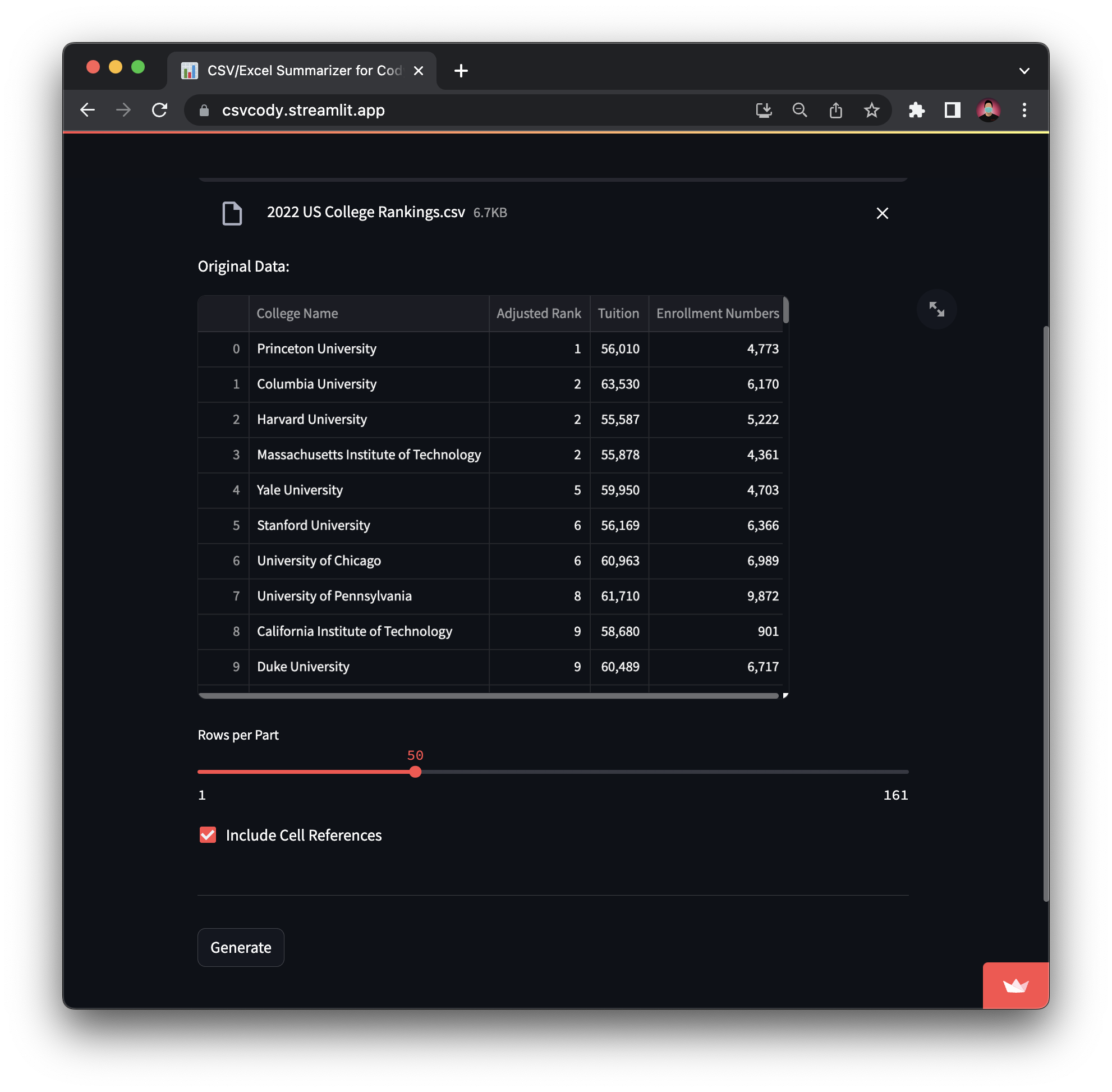Uncheck Include Cell References checkbox
1112x1092 pixels.
tap(208, 834)
